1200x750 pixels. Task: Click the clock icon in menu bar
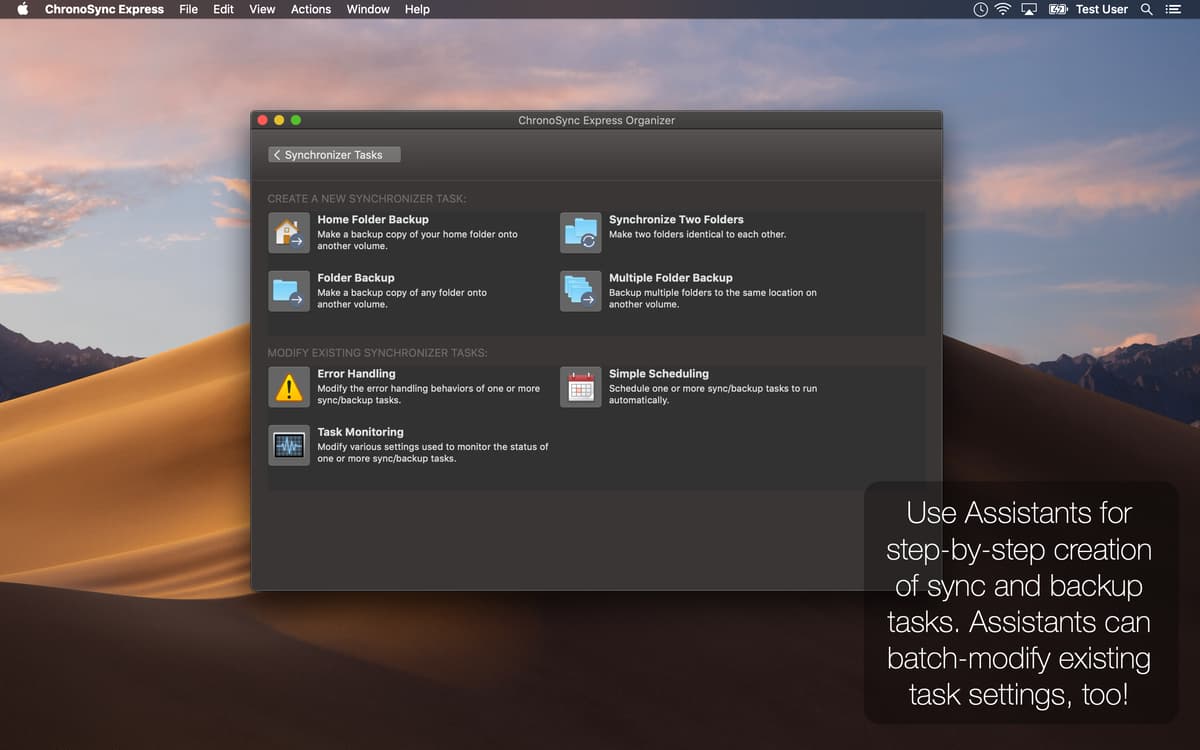click(x=978, y=9)
